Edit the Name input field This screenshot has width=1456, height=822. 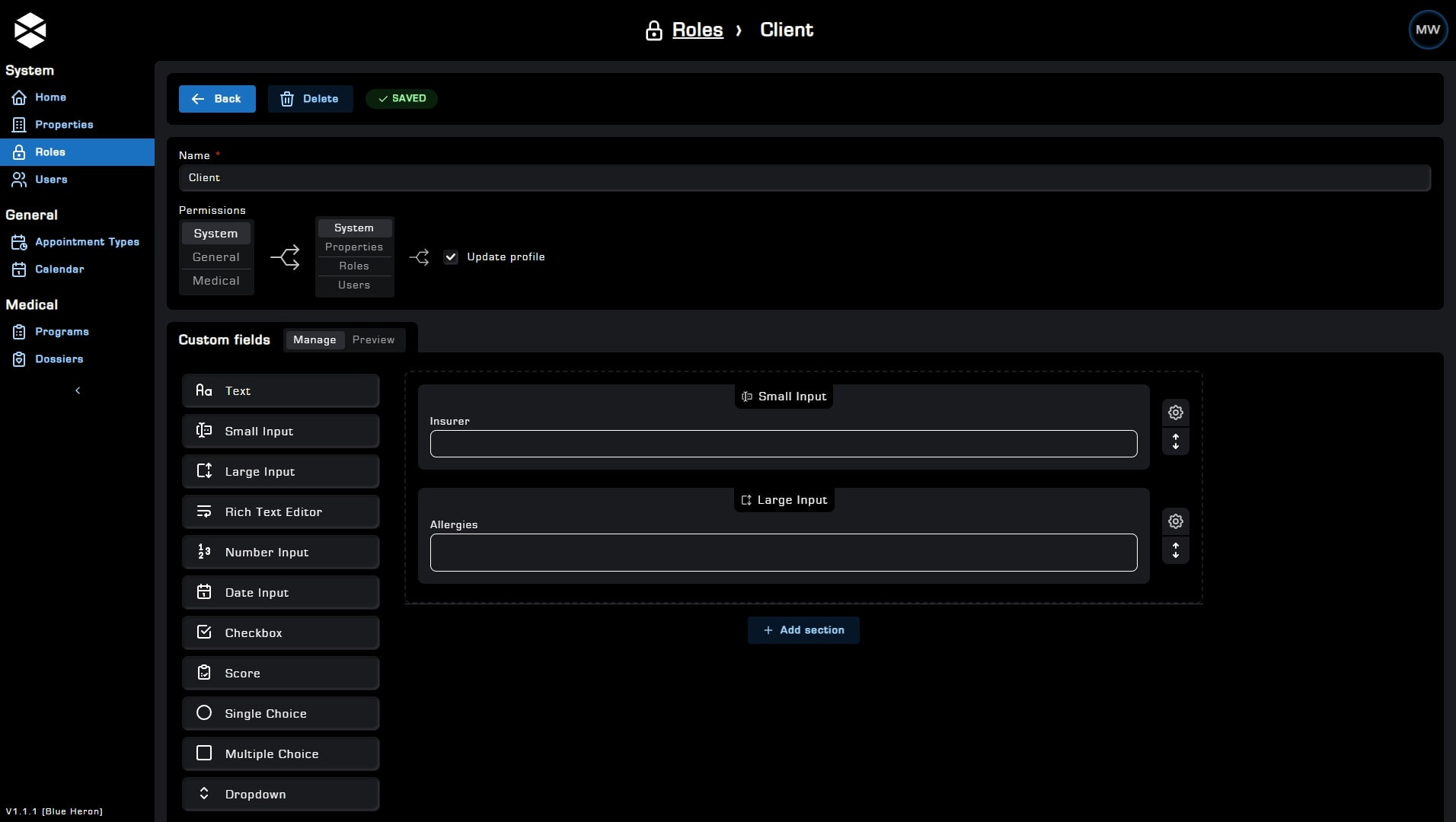805,178
